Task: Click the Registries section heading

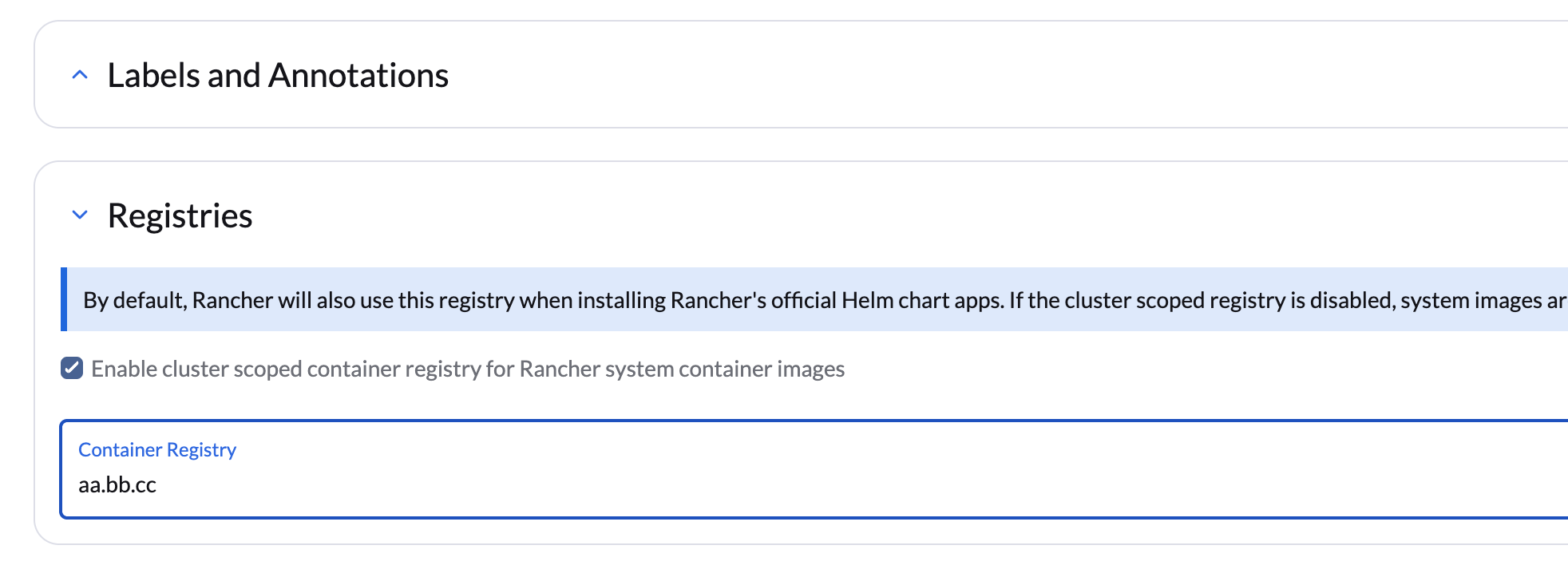Action: point(180,216)
